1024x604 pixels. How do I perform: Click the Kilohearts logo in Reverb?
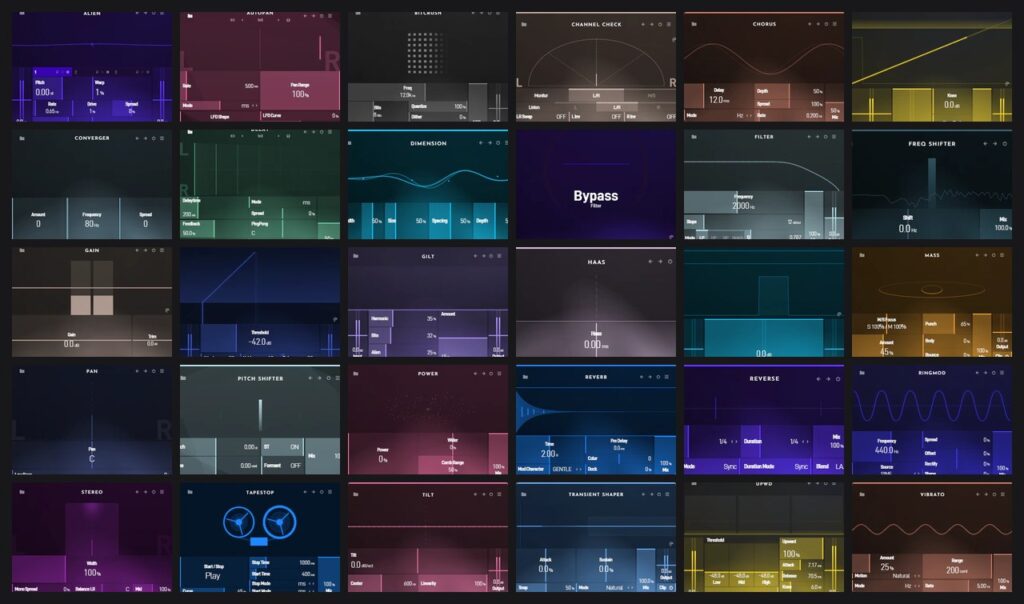(525, 377)
